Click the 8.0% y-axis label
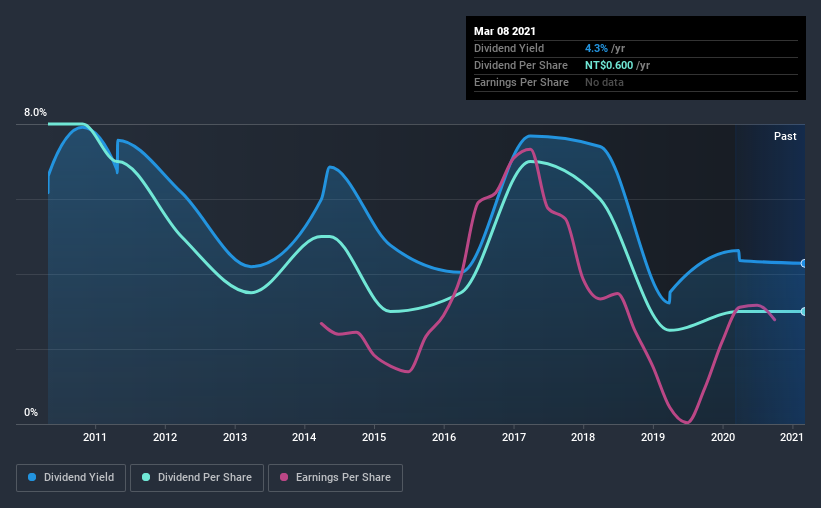The height and width of the screenshot is (508, 821). [x=35, y=113]
